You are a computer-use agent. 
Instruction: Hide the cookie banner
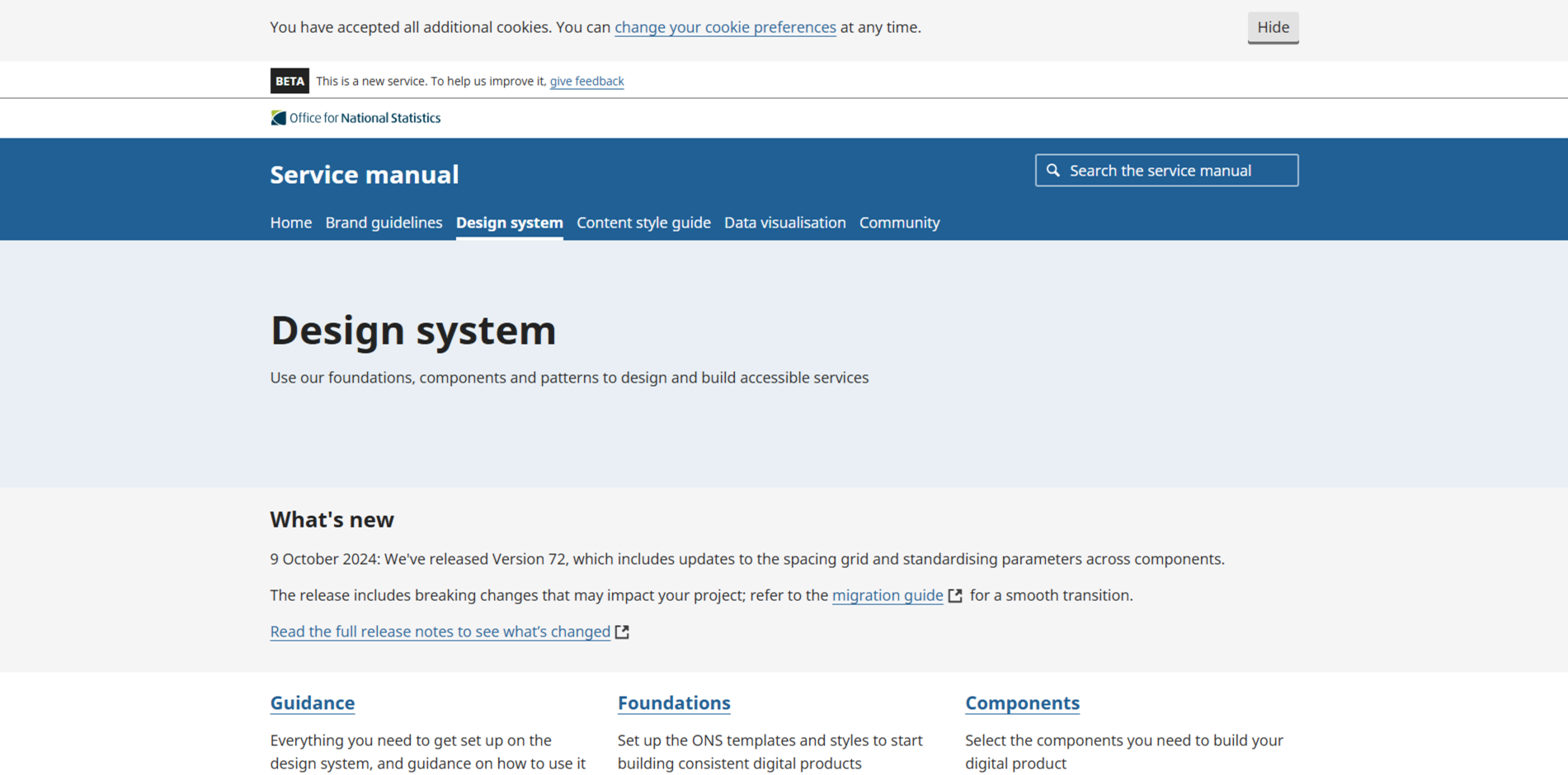coord(1273,27)
